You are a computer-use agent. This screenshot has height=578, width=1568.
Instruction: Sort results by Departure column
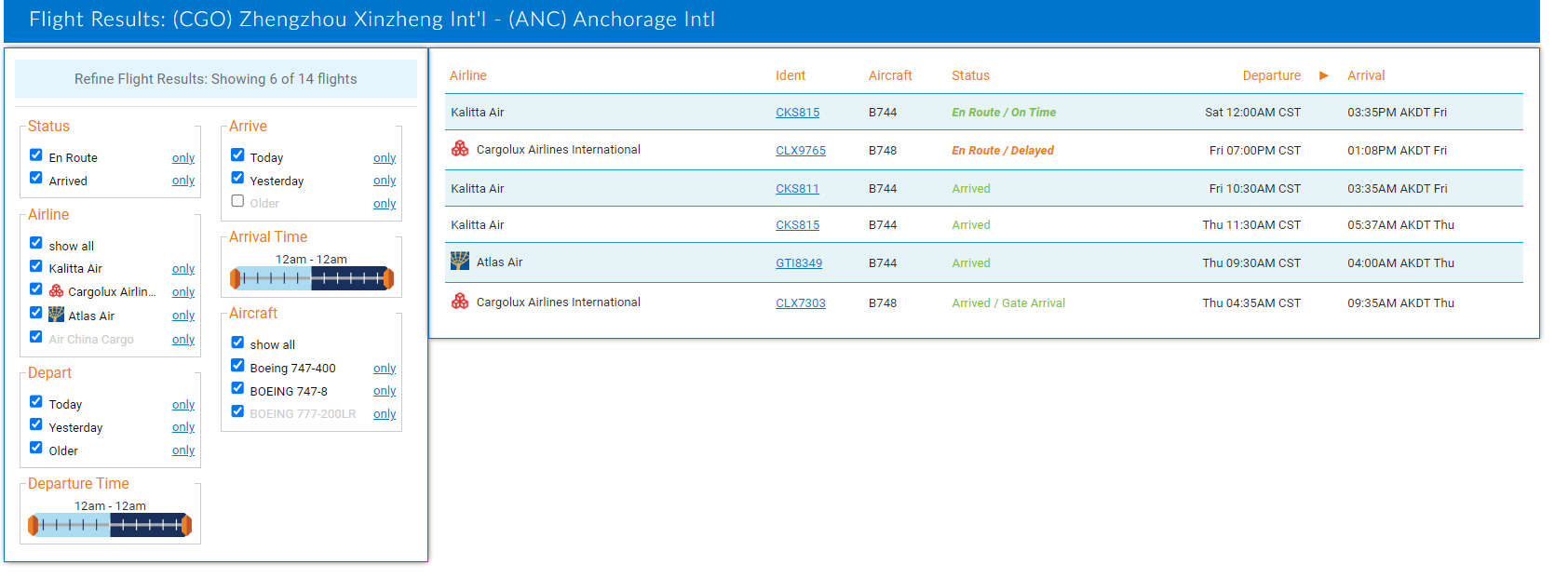coord(1271,75)
